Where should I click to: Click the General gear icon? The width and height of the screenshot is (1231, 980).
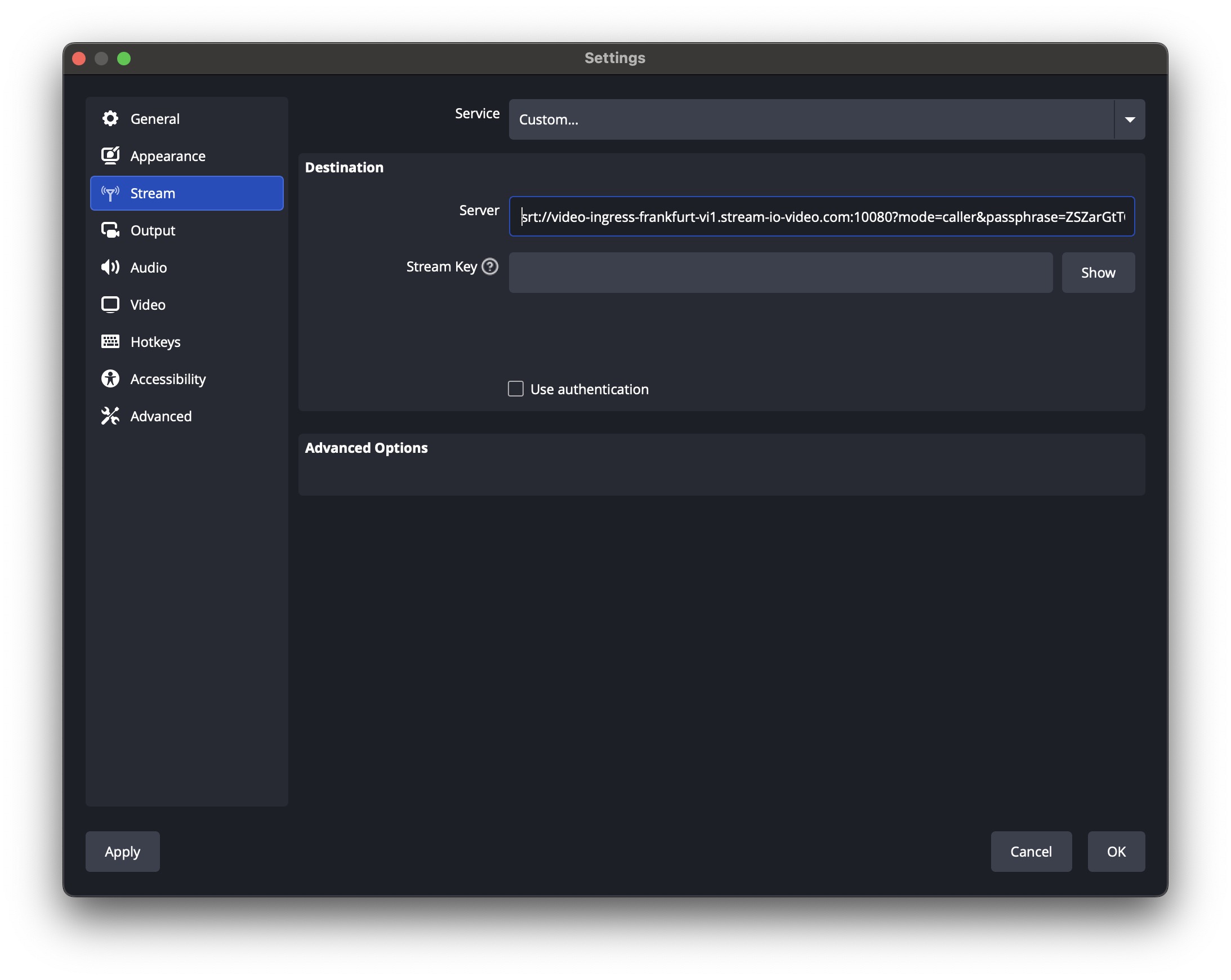pyautogui.click(x=110, y=119)
